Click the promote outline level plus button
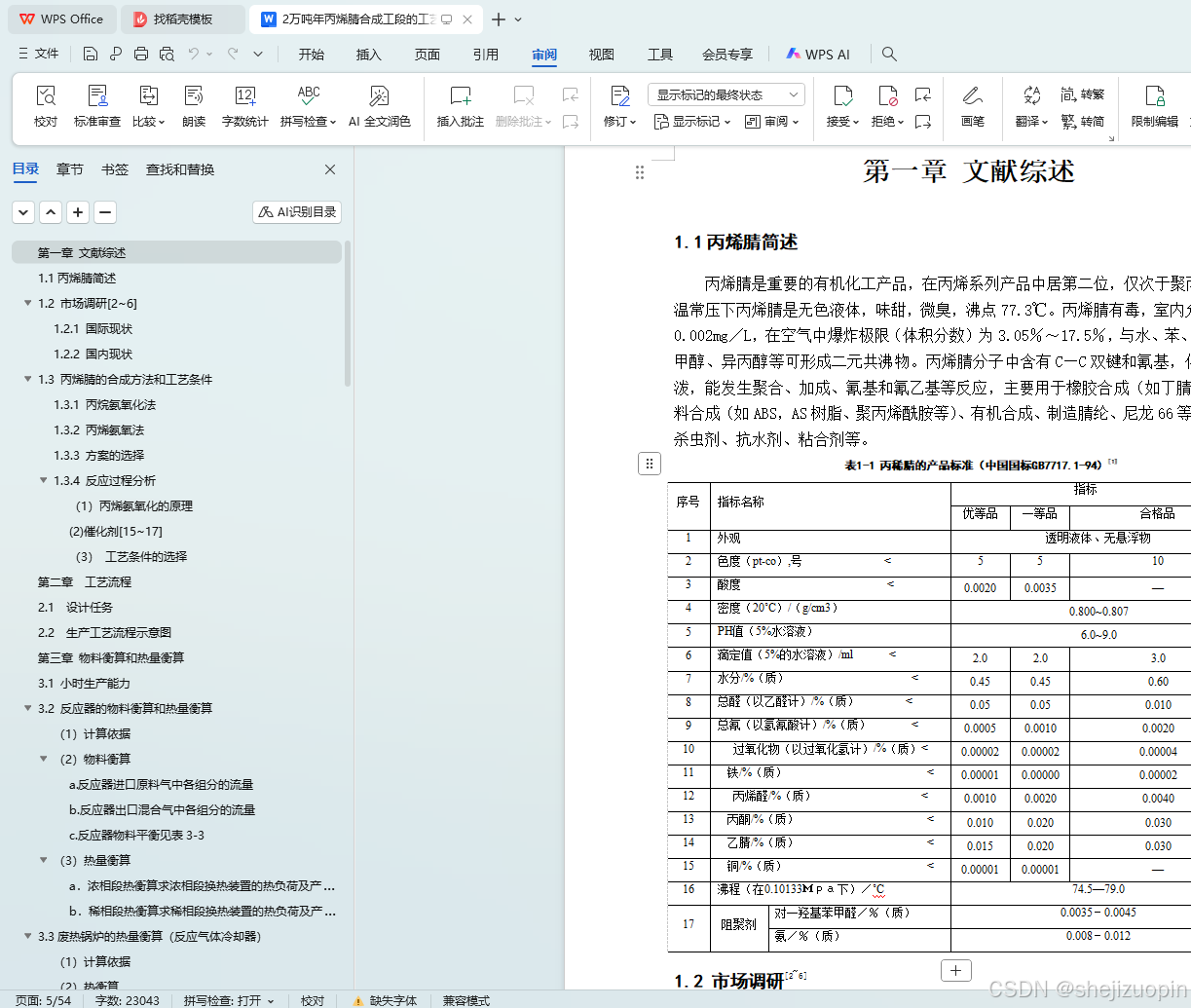The width and height of the screenshot is (1191, 1008). click(78, 211)
